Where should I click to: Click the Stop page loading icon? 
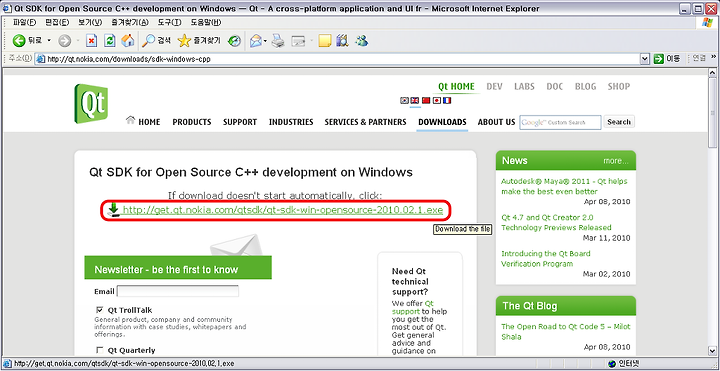(92, 41)
